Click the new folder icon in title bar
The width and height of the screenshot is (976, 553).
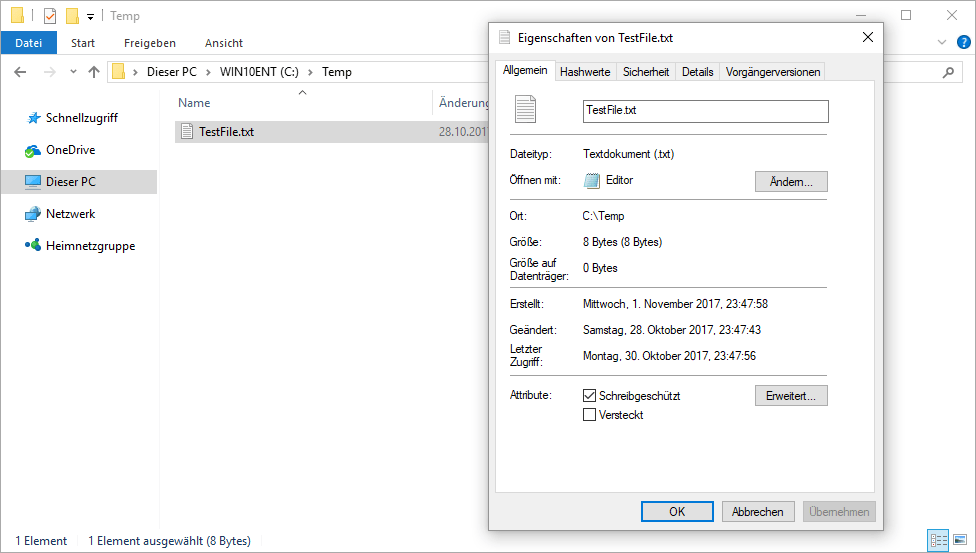point(72,16)
